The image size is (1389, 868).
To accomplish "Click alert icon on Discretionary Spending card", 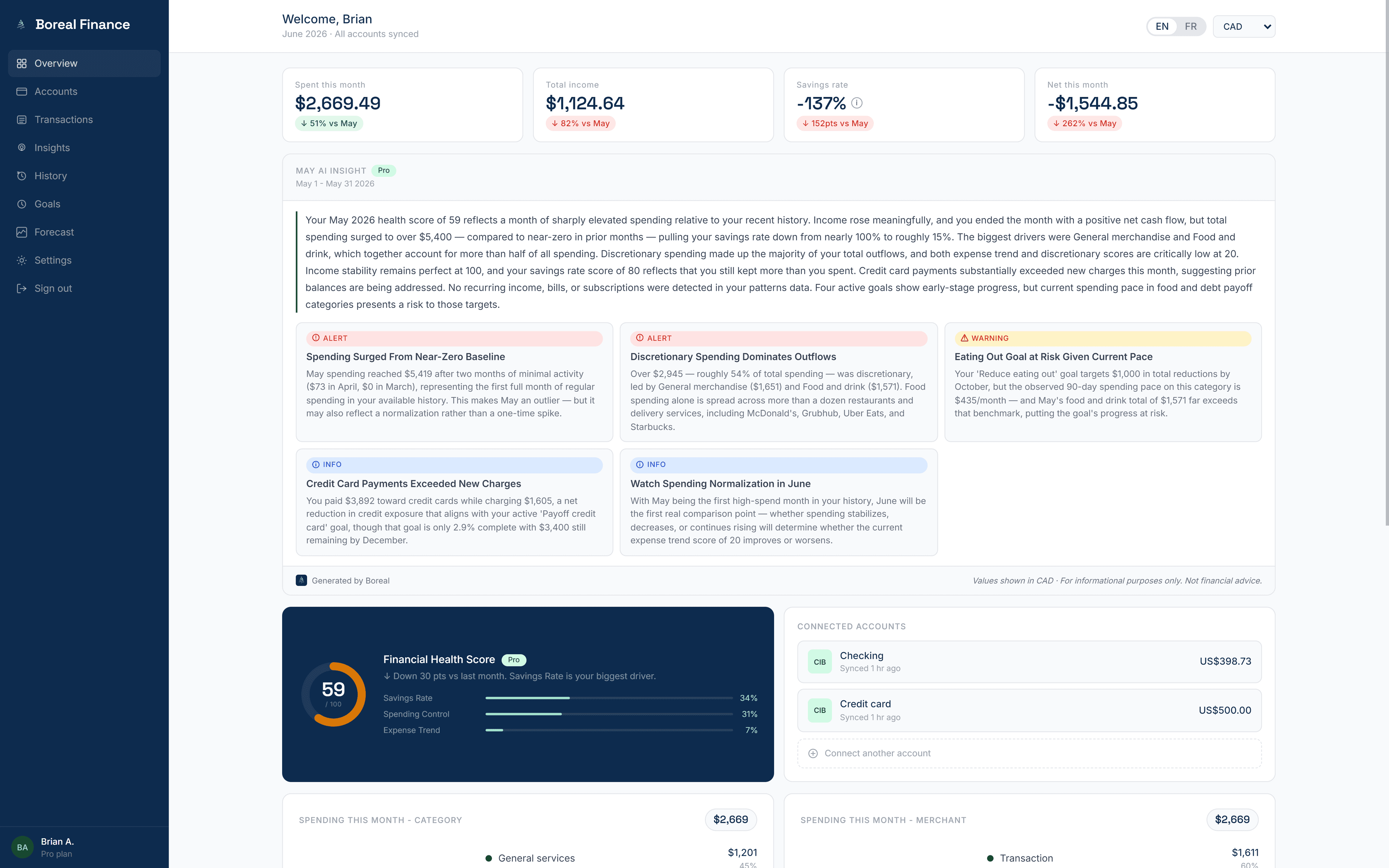I will click(640, 338).
